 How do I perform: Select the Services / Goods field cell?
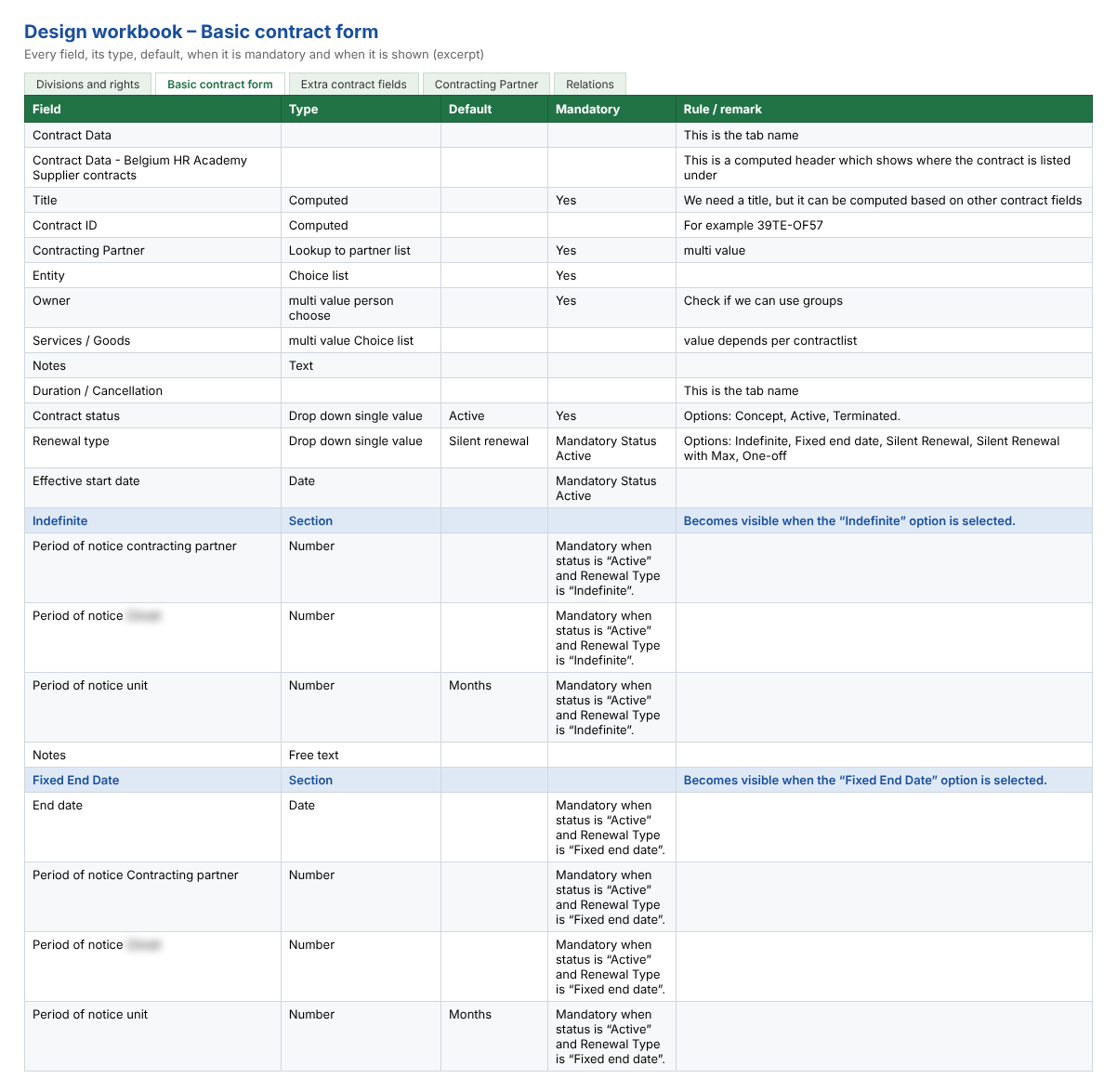pyautogui.click(x=152, y=340)
